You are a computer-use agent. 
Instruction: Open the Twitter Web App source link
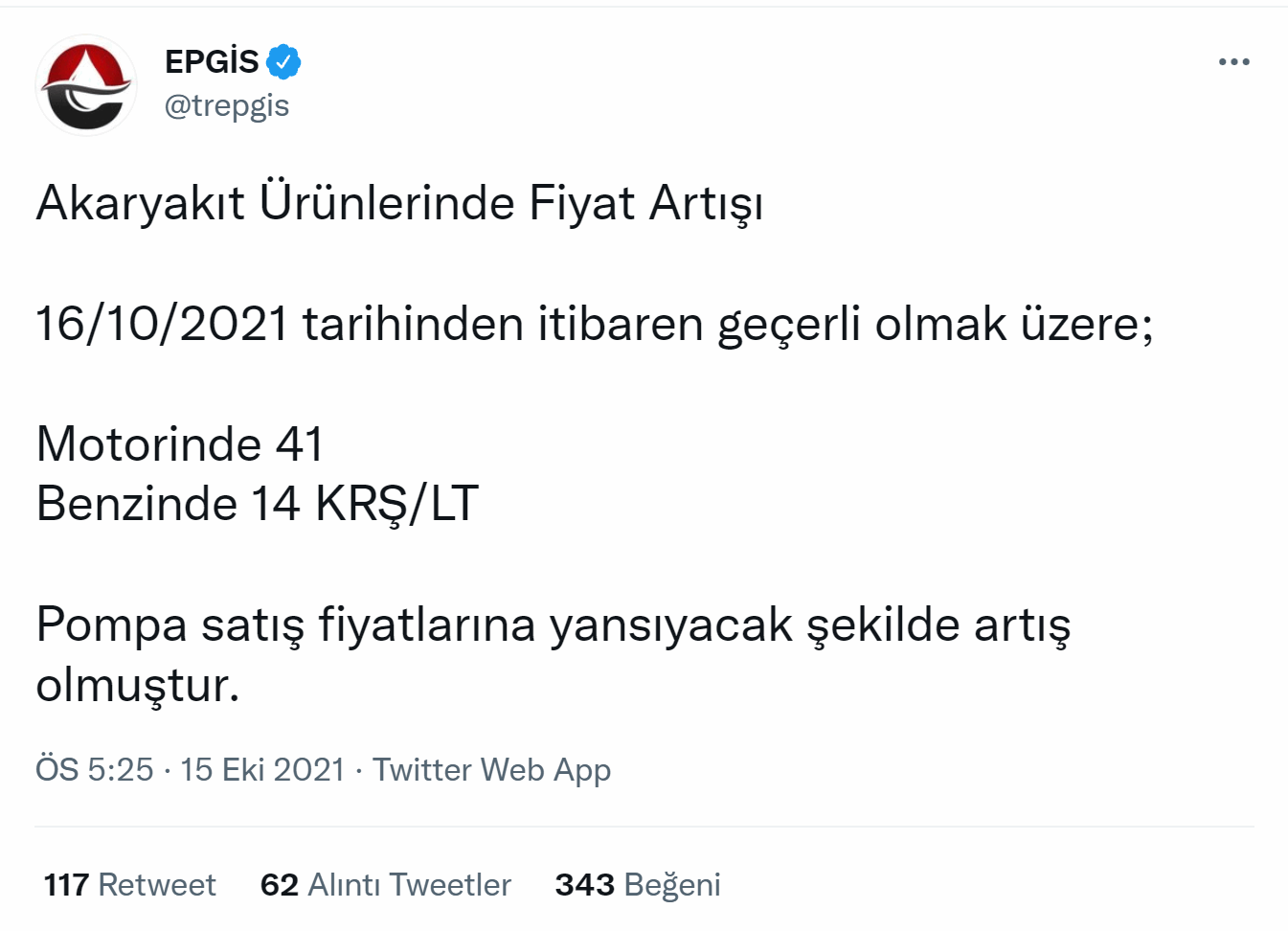[x=491, y=769]
